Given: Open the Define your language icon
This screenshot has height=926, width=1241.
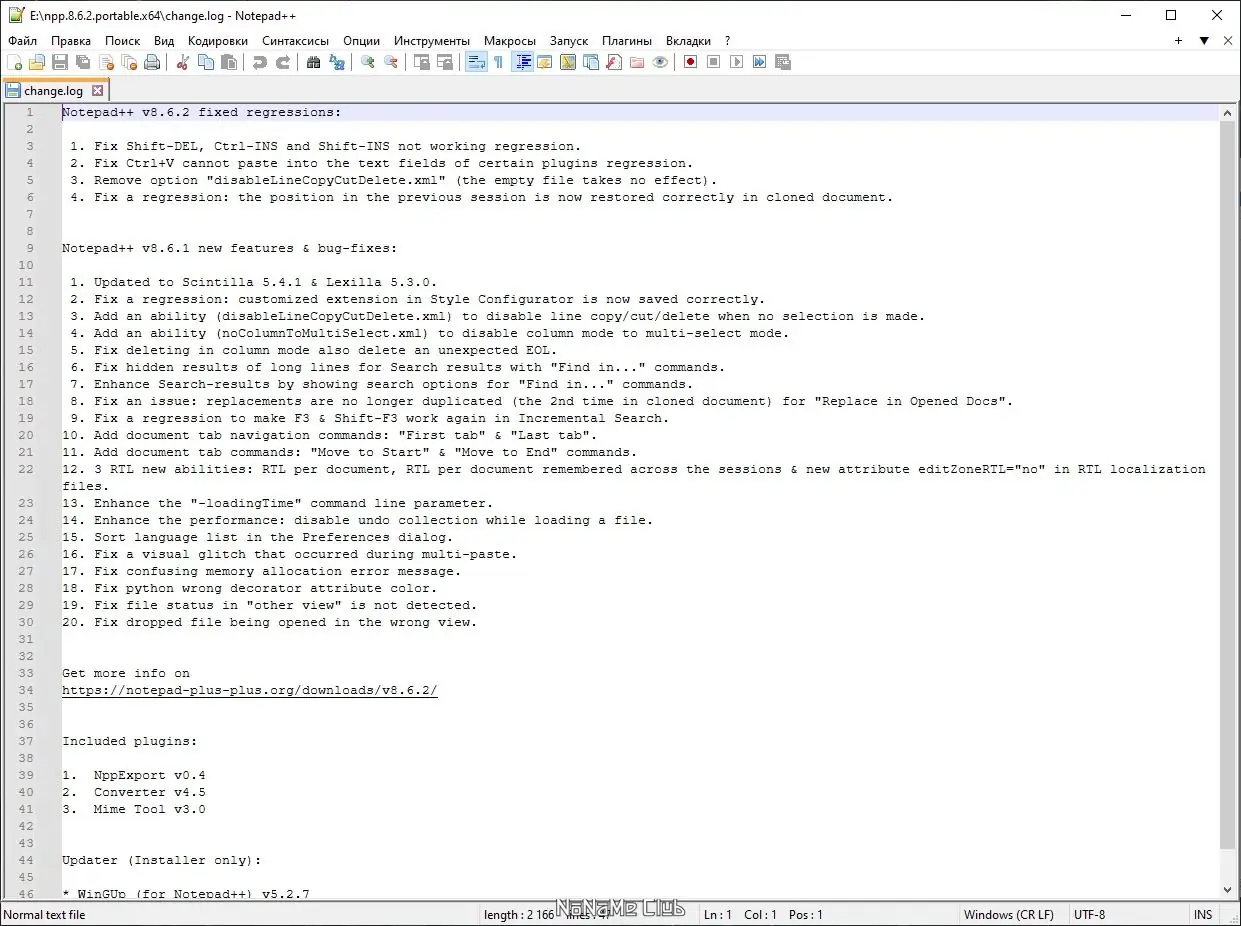Looking at the screenshot, I should [x=545, y=62].
